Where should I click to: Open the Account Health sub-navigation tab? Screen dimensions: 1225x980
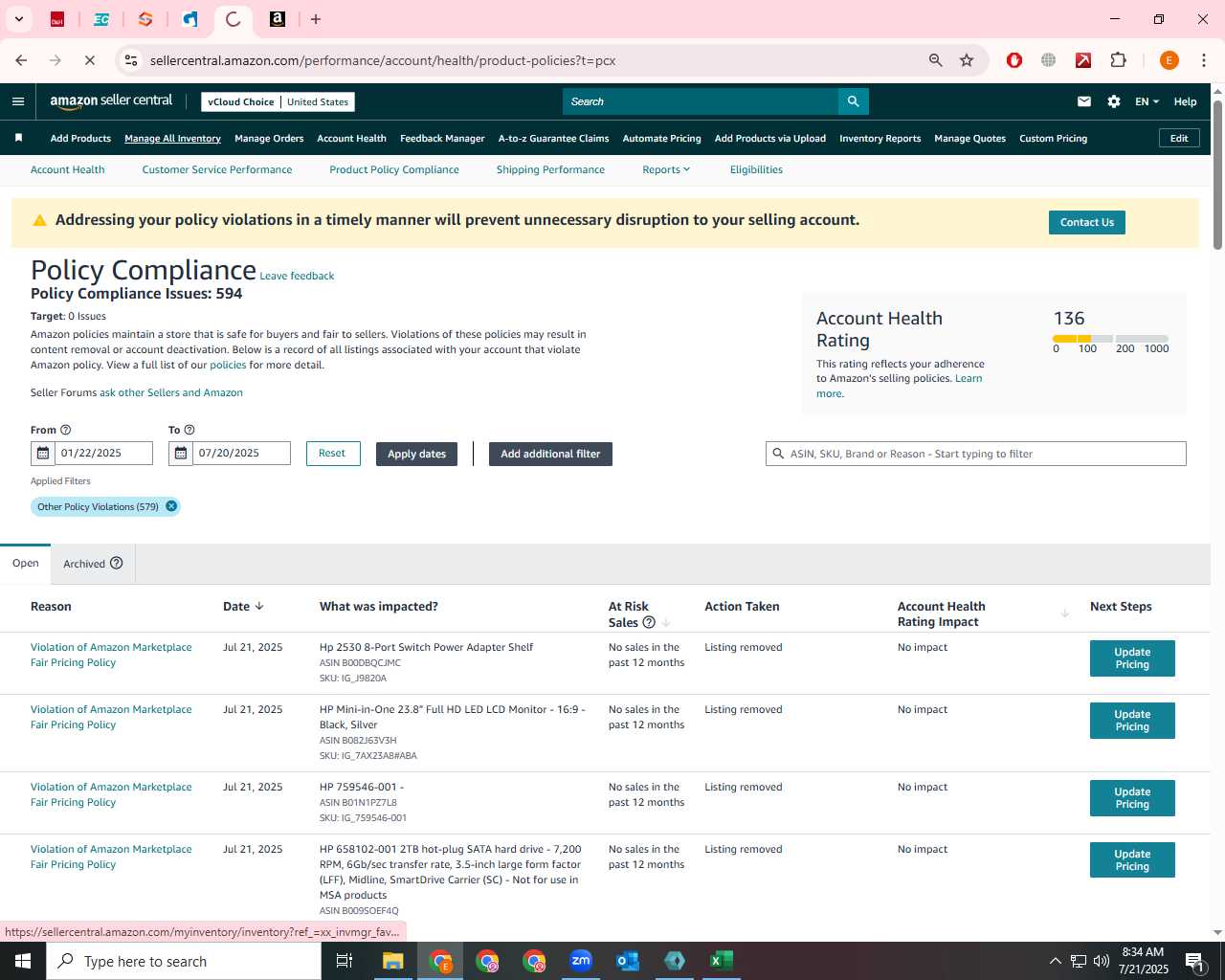(x=68, y=169)
